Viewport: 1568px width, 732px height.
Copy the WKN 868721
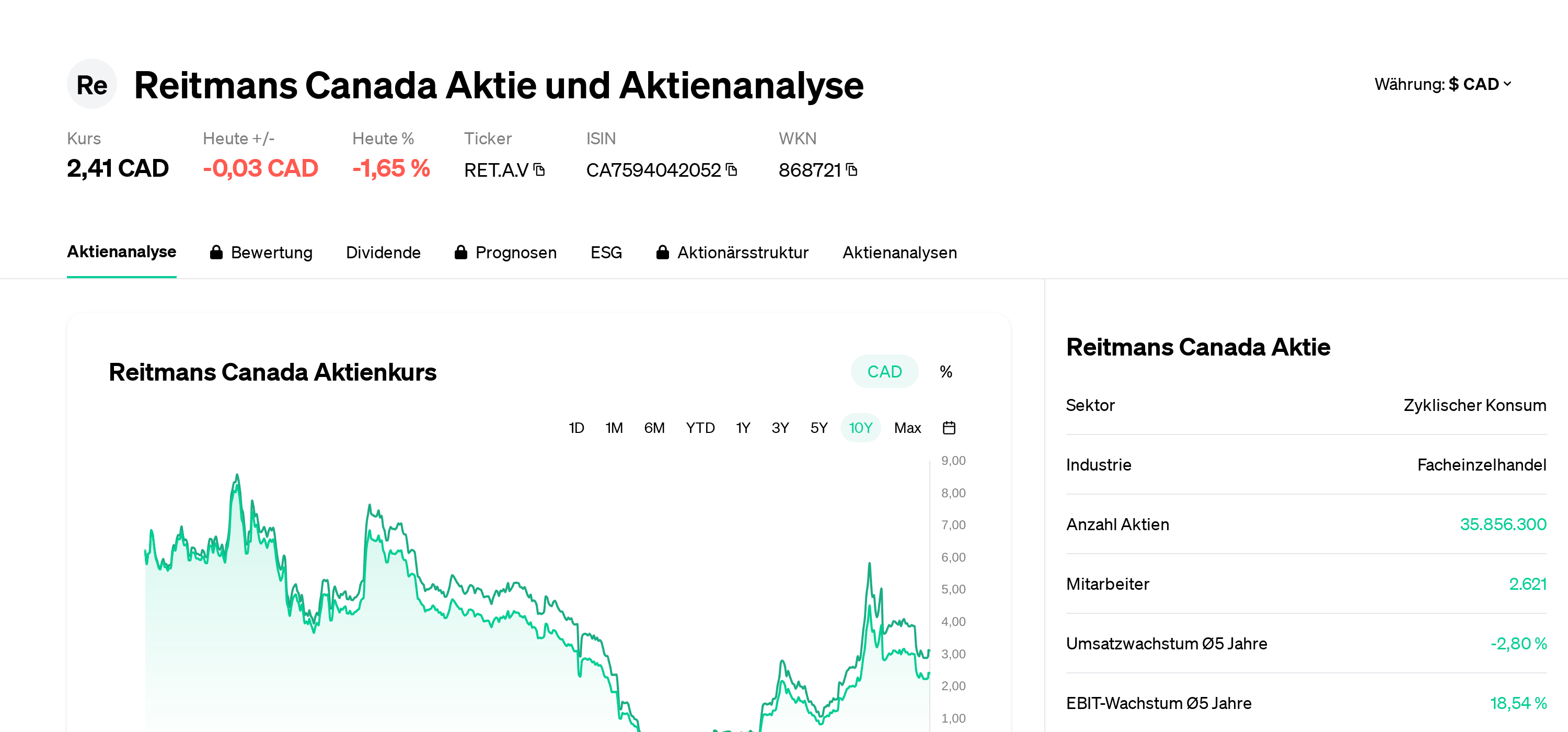click(851, 170)
